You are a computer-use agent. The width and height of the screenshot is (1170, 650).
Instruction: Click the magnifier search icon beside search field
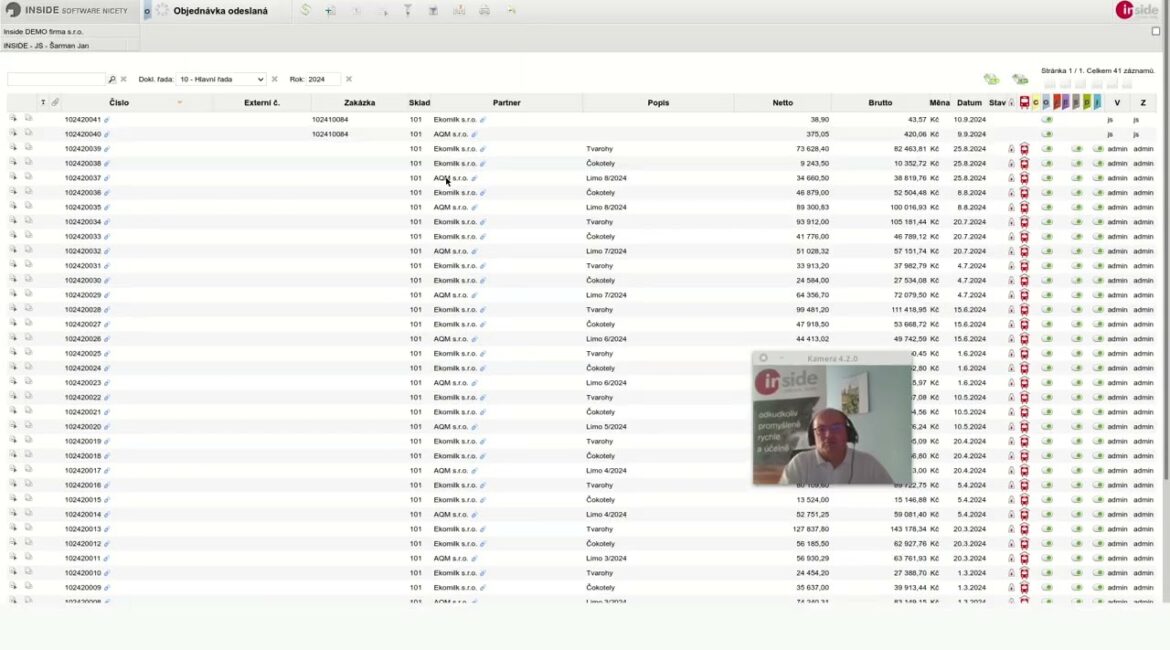(x=112, y=79)
